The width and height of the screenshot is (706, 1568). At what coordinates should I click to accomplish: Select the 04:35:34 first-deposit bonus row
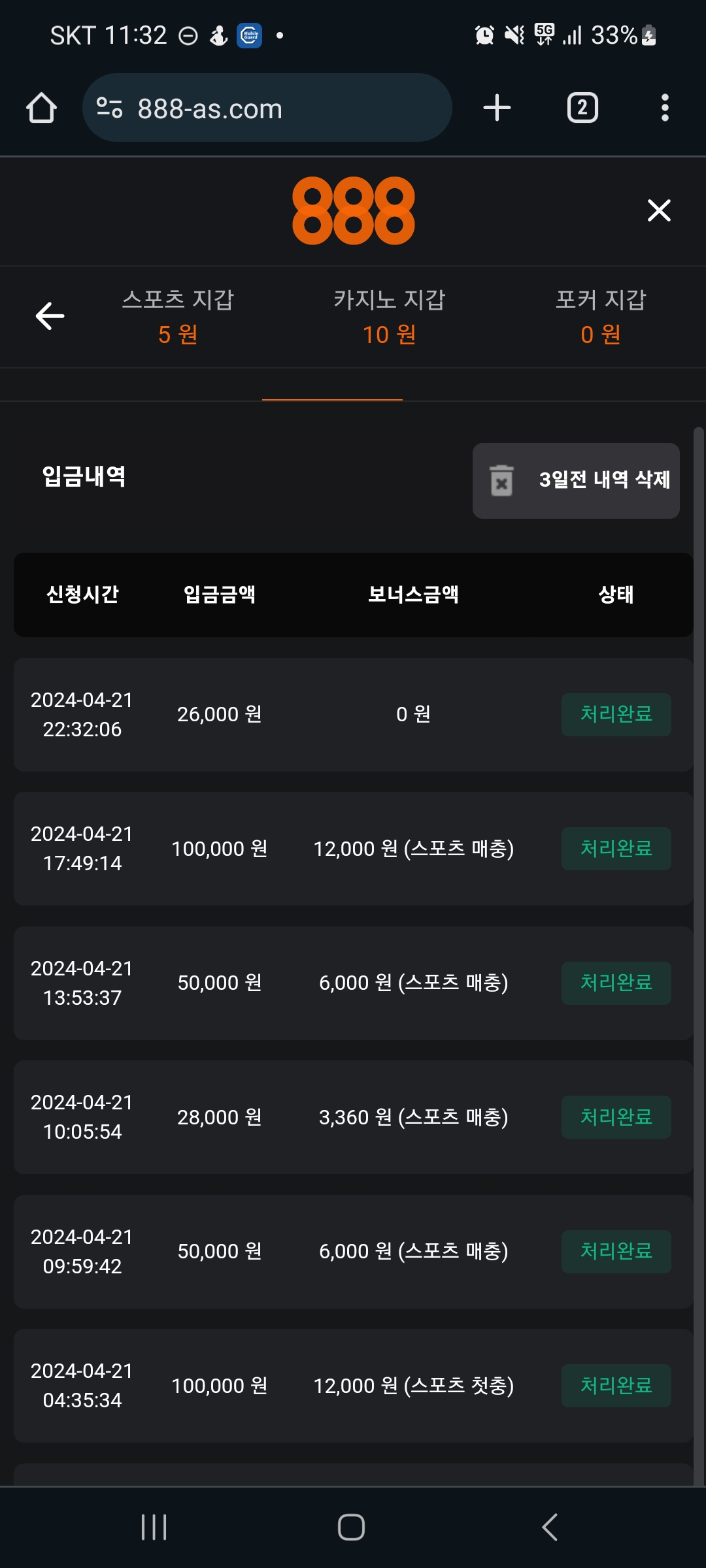pos(353,1386)
